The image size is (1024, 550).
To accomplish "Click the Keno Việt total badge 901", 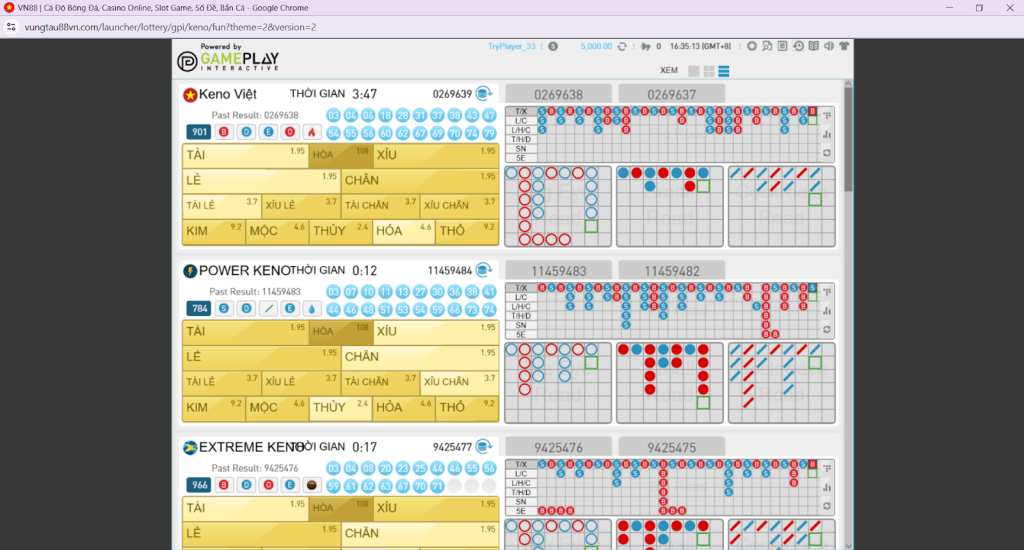I will (199, 132).
